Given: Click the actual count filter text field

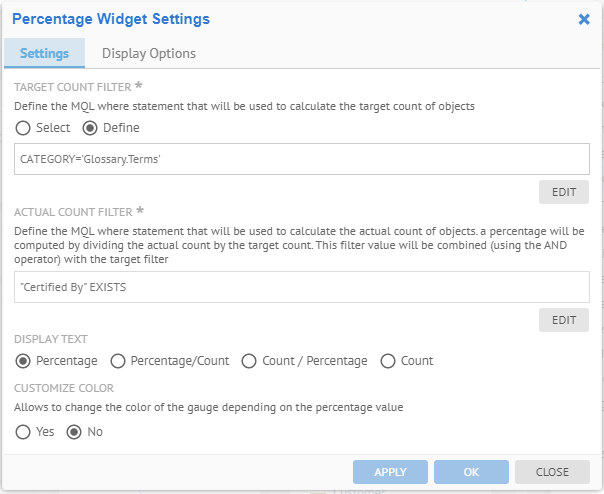Looking at the screenshot, I should click(x=302, y=288).
